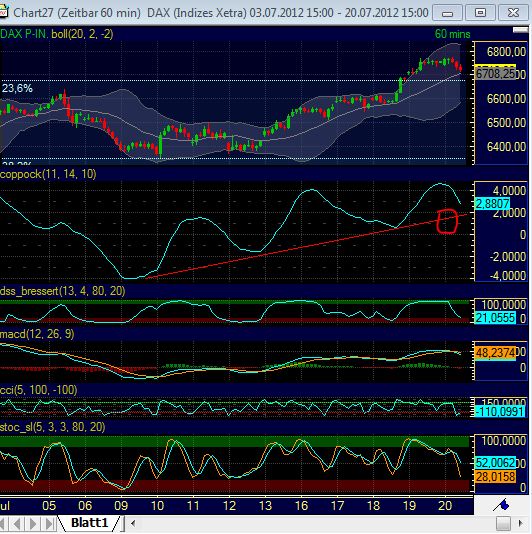Select the 'cci(5, 100, -100)' indicator label
532x534 pixels.
(x=38, y=390)
